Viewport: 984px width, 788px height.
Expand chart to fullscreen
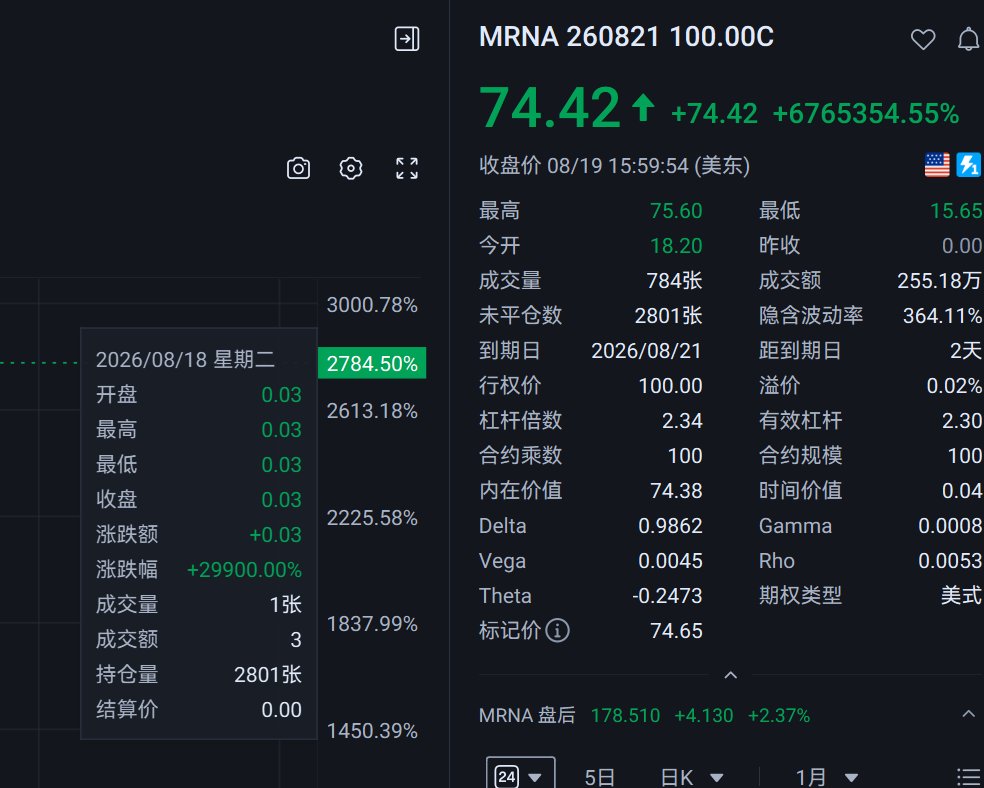coord(407,168)
